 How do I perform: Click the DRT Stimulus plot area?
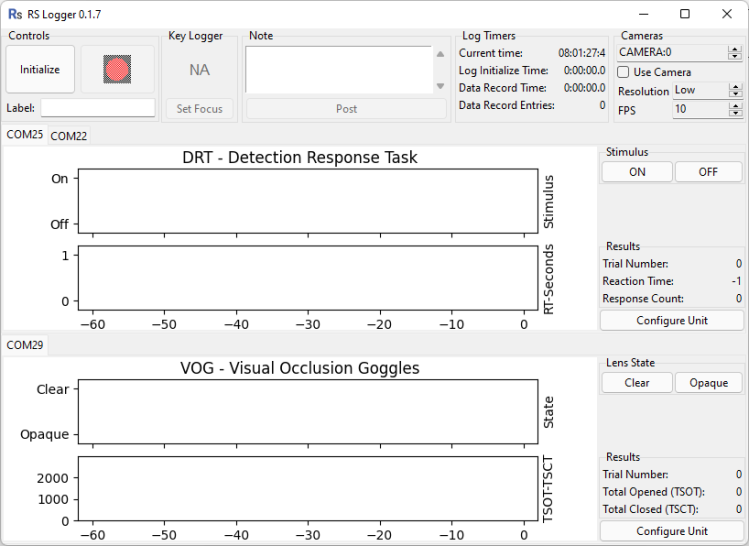(308, 201)
